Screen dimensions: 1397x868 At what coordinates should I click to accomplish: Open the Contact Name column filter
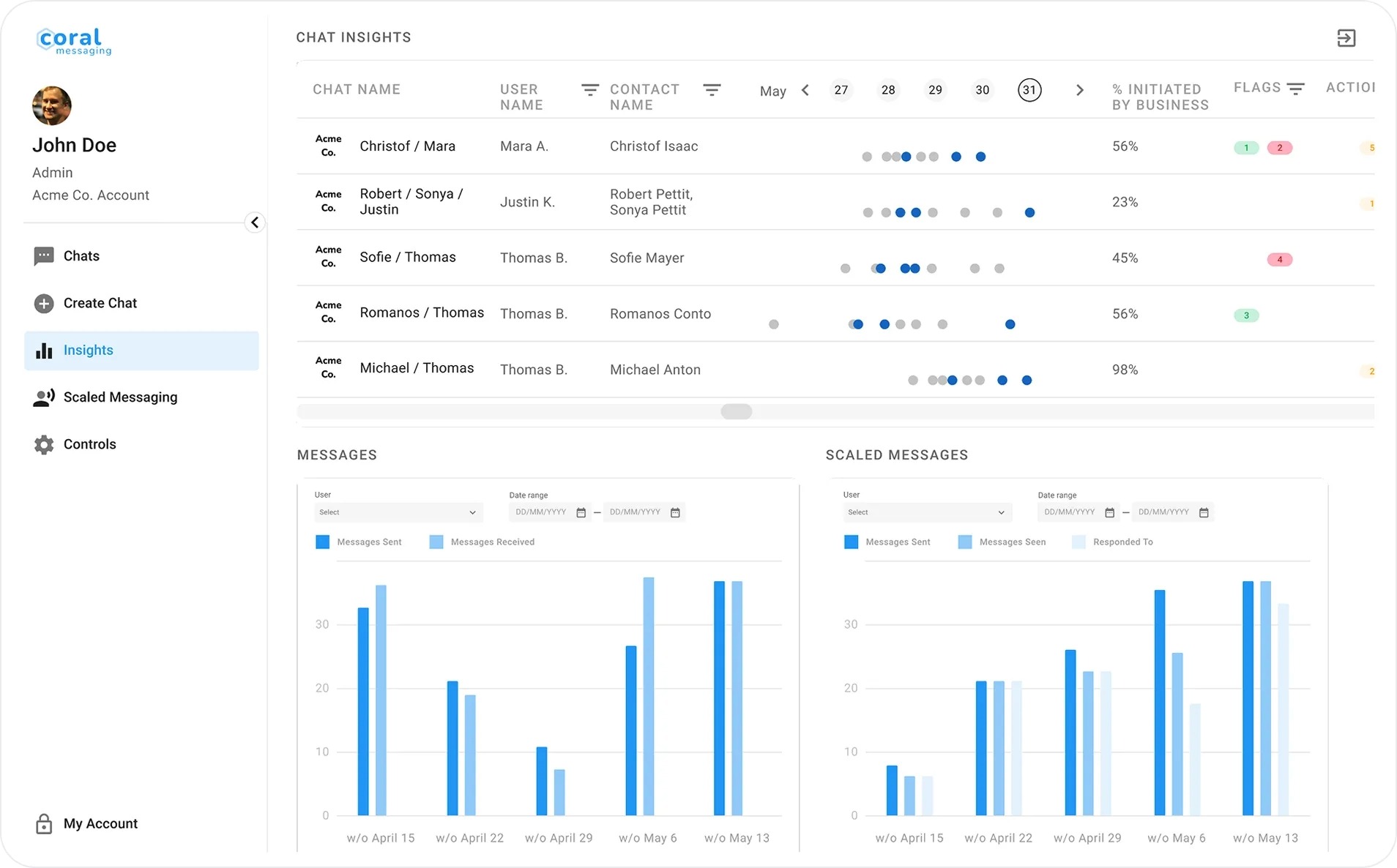711,90
